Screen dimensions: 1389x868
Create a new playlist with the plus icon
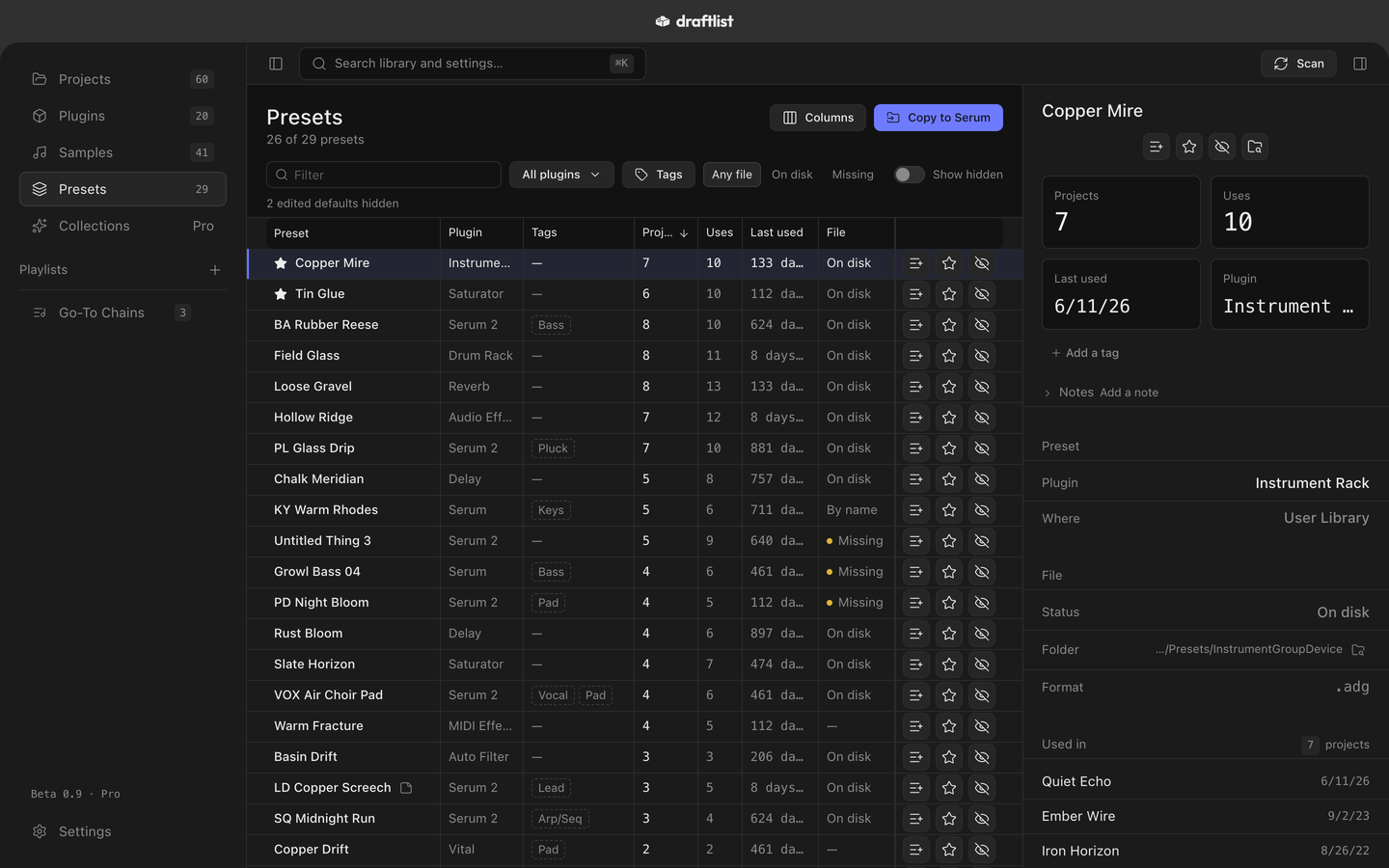click(215, 270)
